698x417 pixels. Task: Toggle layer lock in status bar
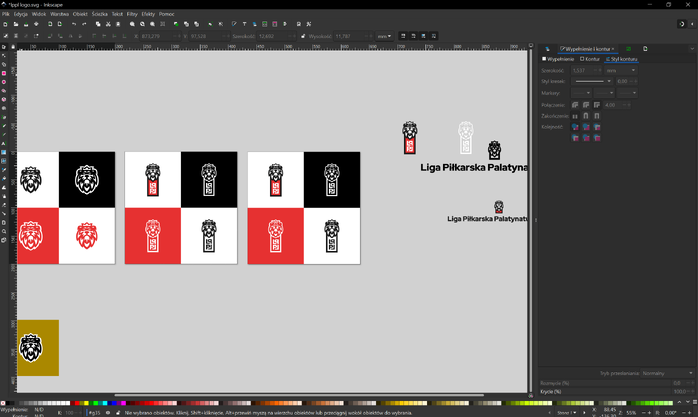coord(118,413)
